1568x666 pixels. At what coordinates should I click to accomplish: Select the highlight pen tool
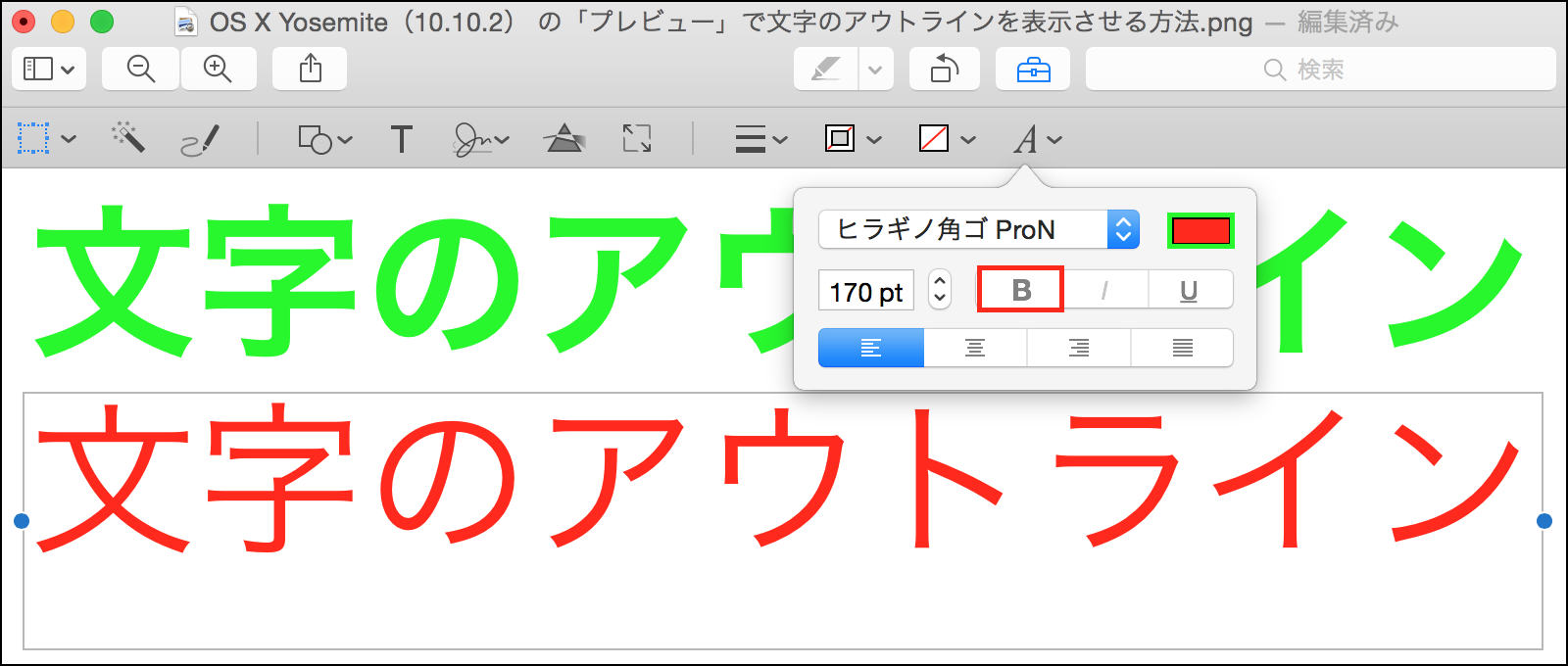(x=826, y=69)
